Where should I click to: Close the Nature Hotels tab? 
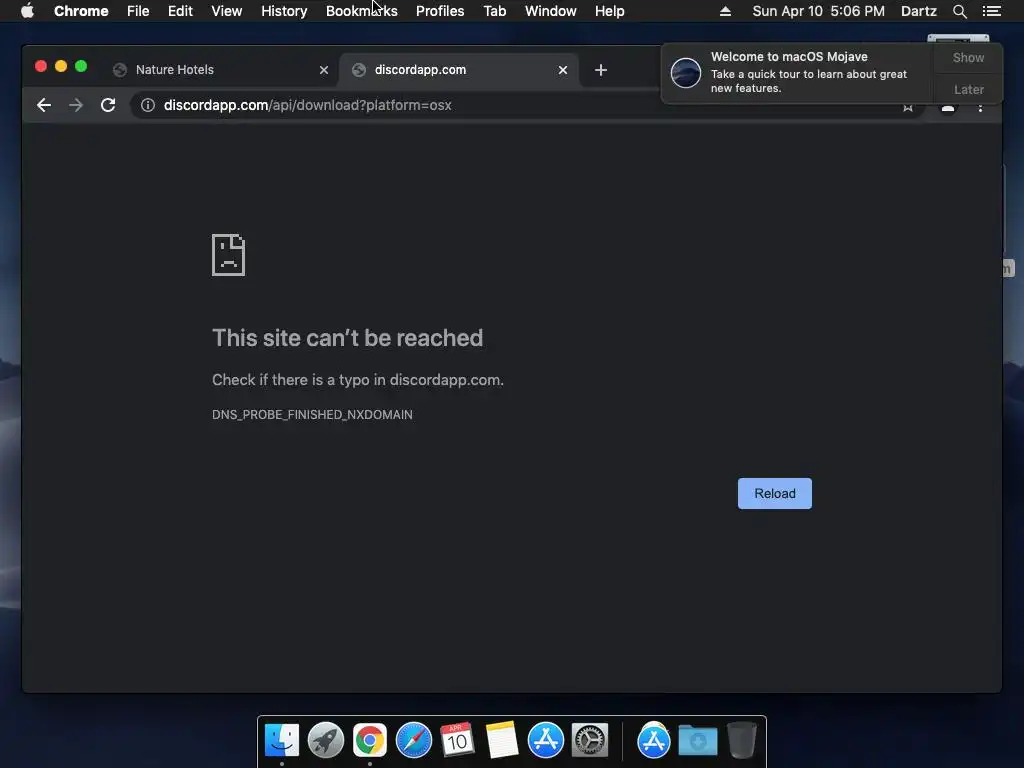pyautogui.click(x=324, y=70)
